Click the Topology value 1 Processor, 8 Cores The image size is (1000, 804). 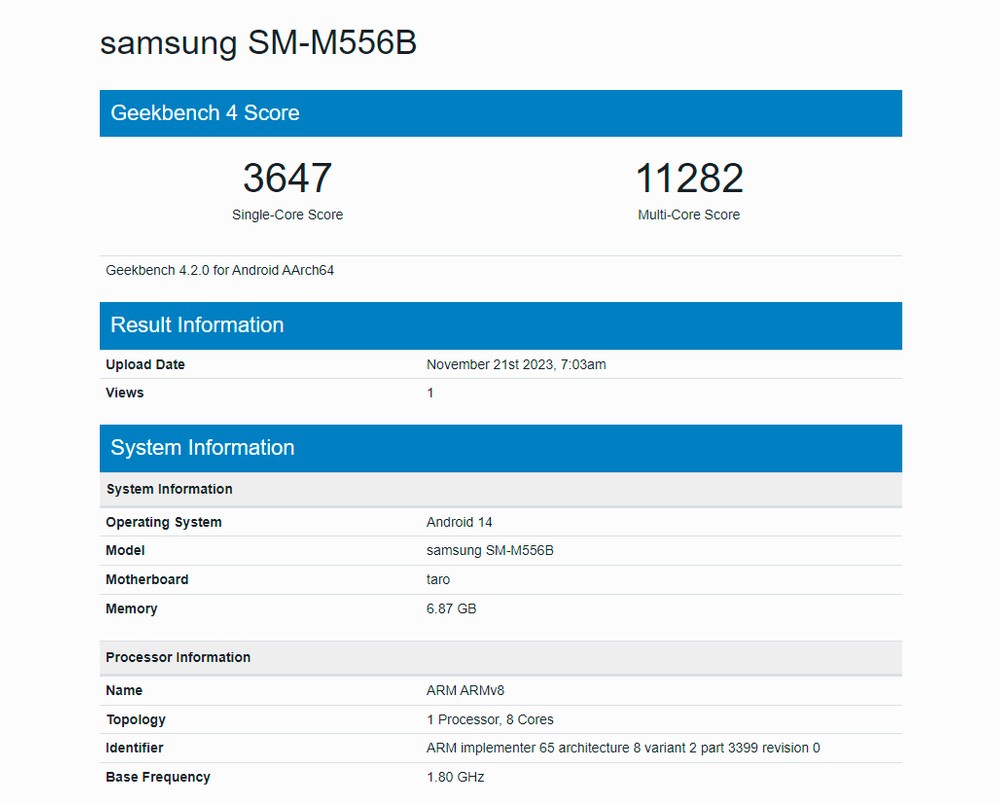coord(489,719)
